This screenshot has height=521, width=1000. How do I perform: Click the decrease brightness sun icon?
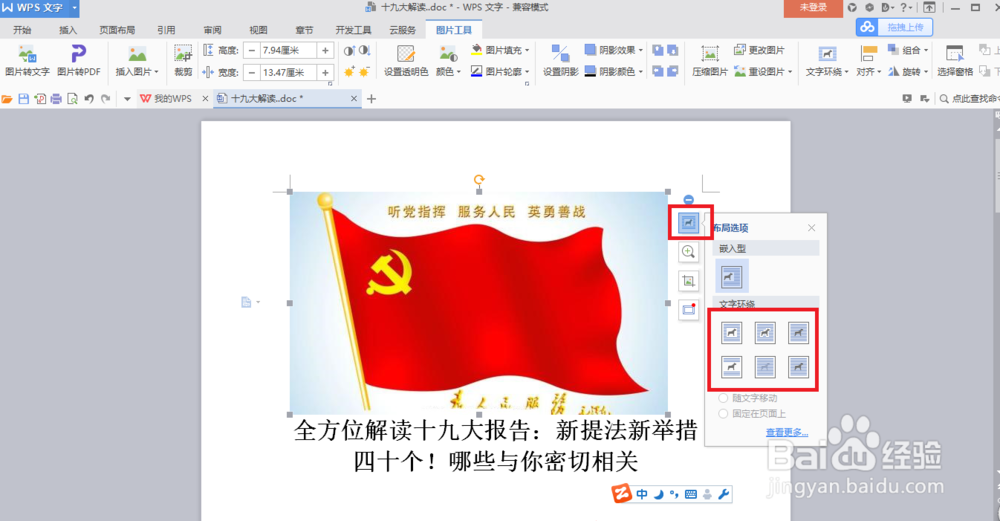tap(364, 72)
